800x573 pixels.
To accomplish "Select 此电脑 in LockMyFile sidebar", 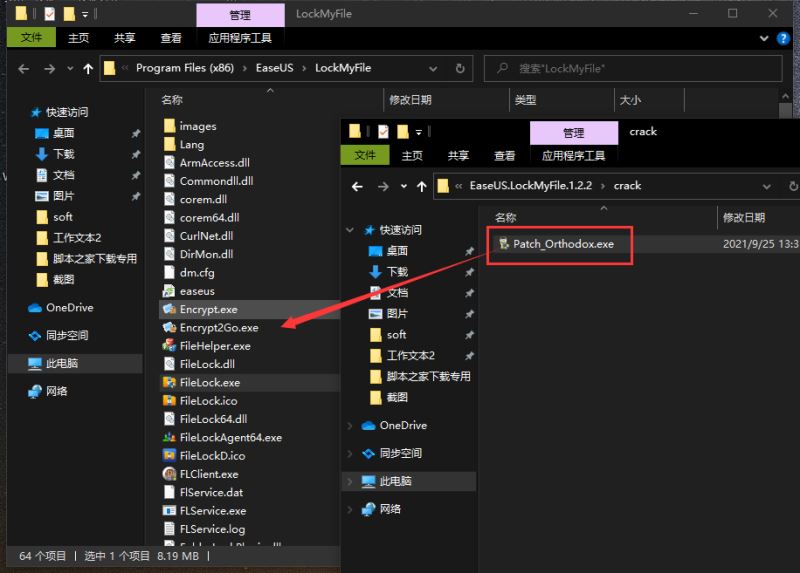I will pos(75,363).
